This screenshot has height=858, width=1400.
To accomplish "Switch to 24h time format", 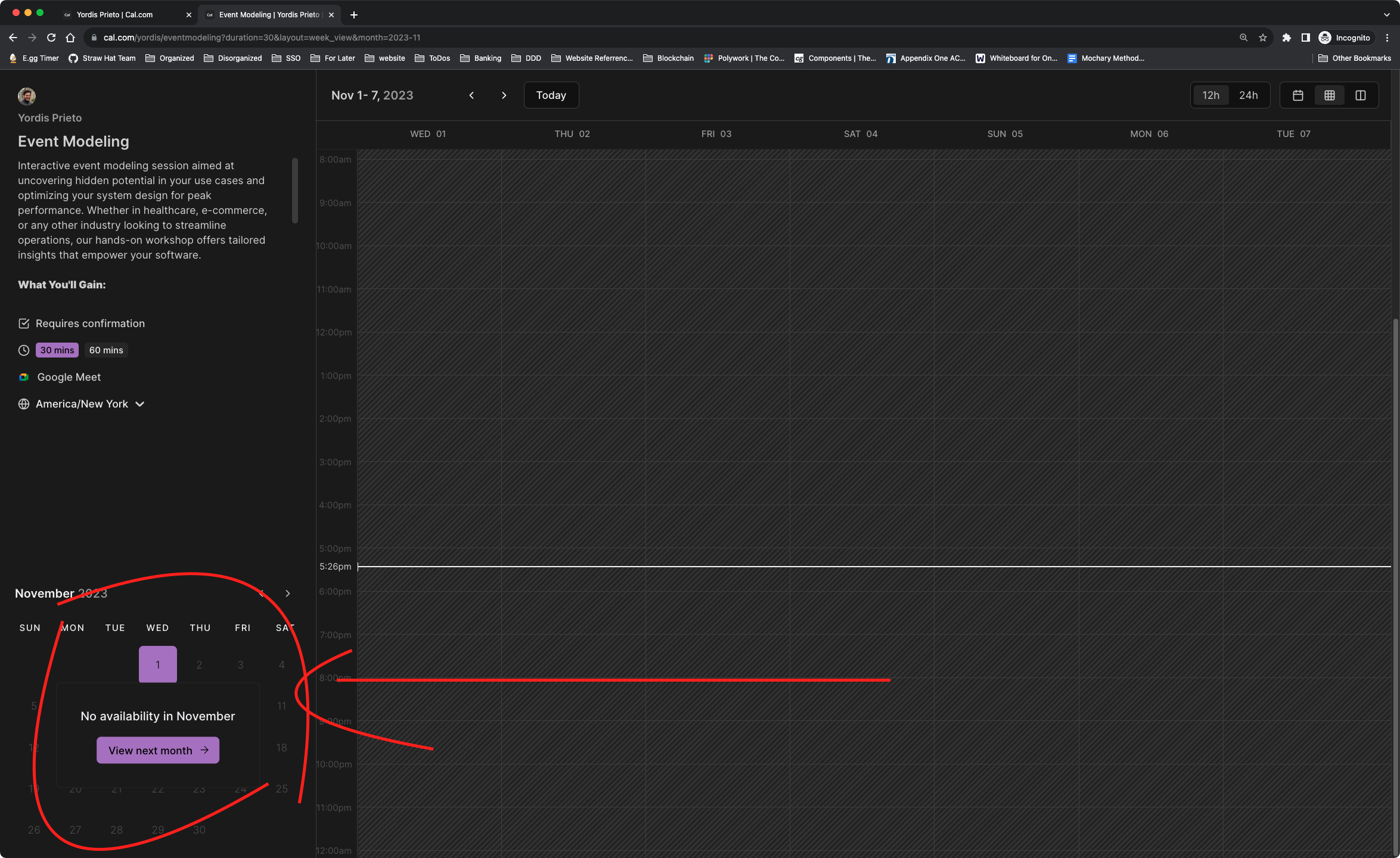I will [1248, 95].
